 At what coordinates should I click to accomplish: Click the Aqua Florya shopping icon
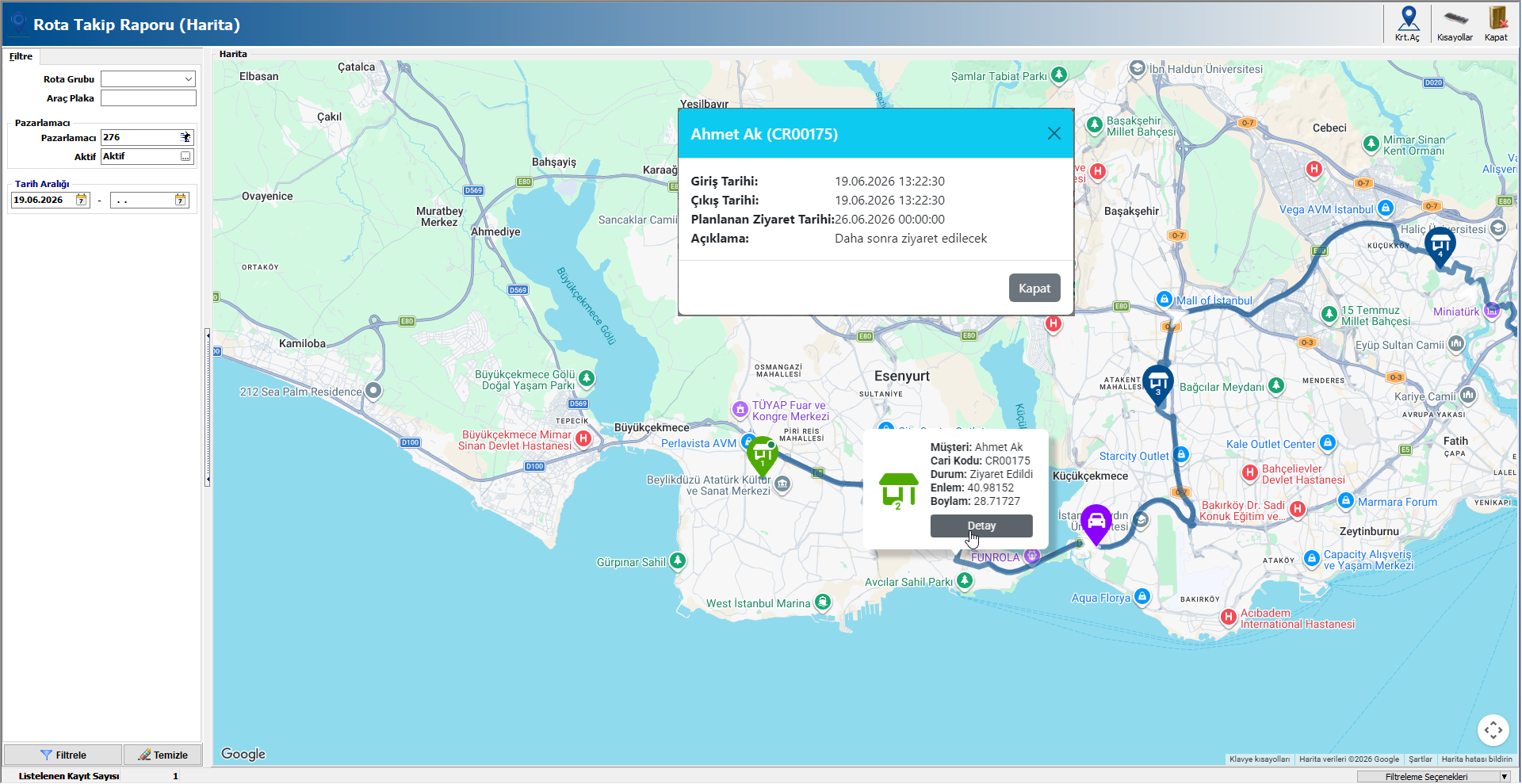pyautogui.click(x=1142, y=596)
